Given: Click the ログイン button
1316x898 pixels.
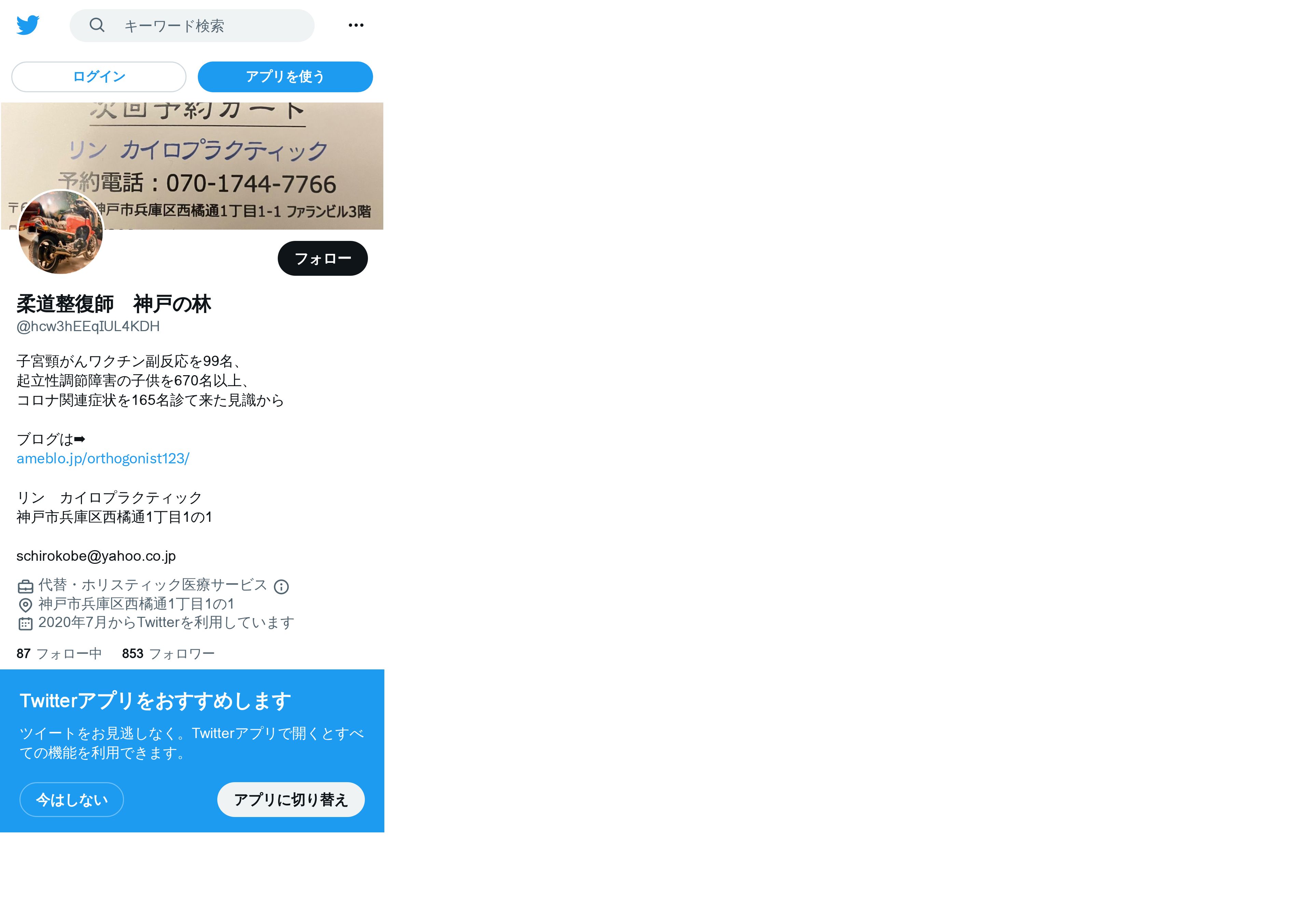Looking at the screenshot, I should click(x=98, y=77).
